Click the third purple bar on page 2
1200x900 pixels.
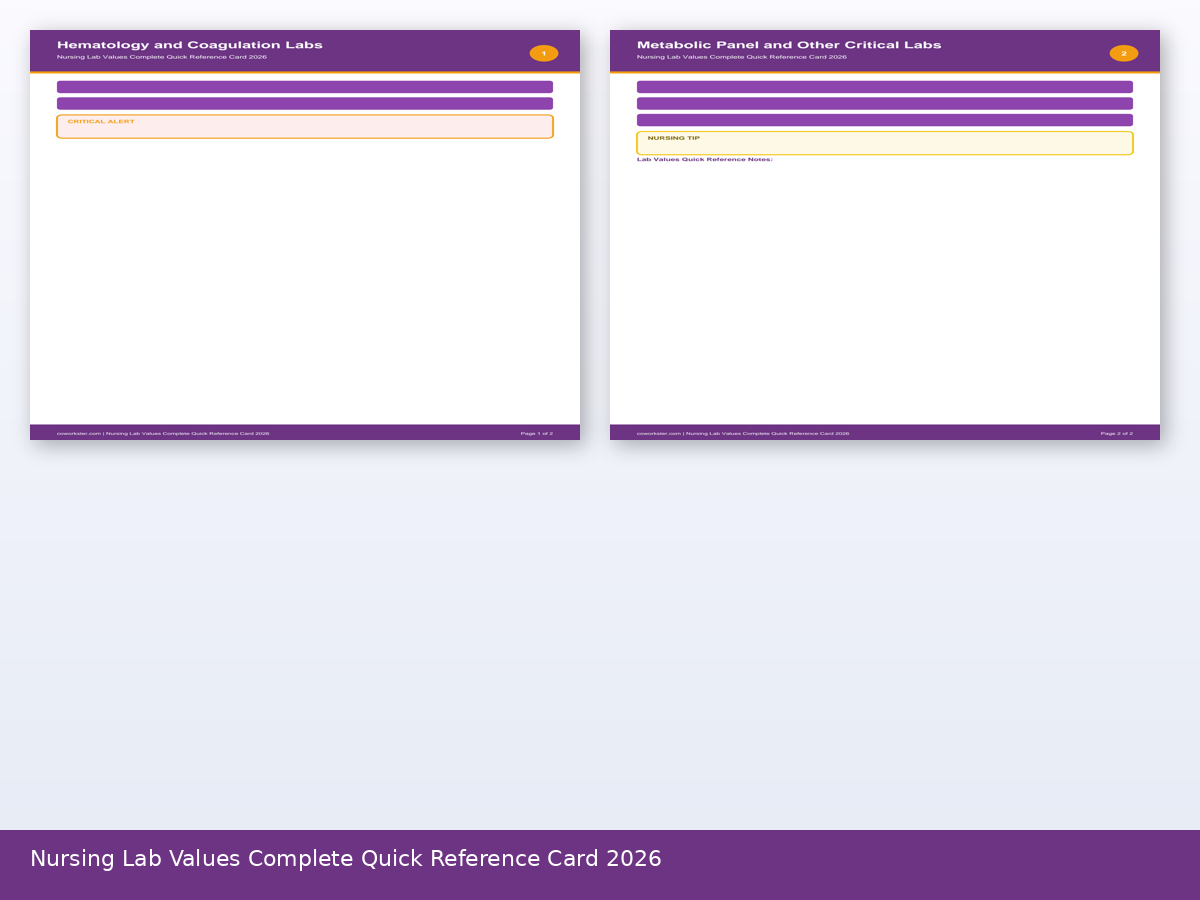coord(885,120)
